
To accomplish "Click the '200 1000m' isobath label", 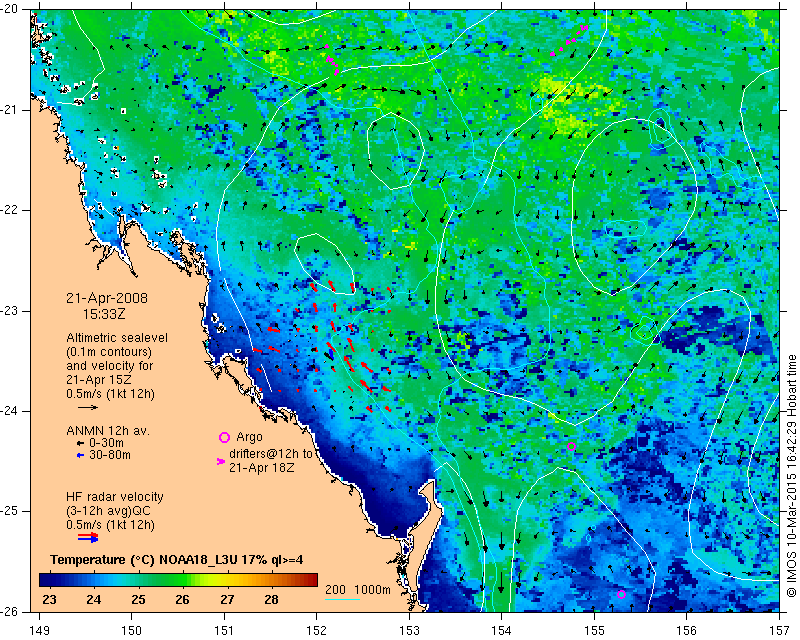I will tap(358, 589).
